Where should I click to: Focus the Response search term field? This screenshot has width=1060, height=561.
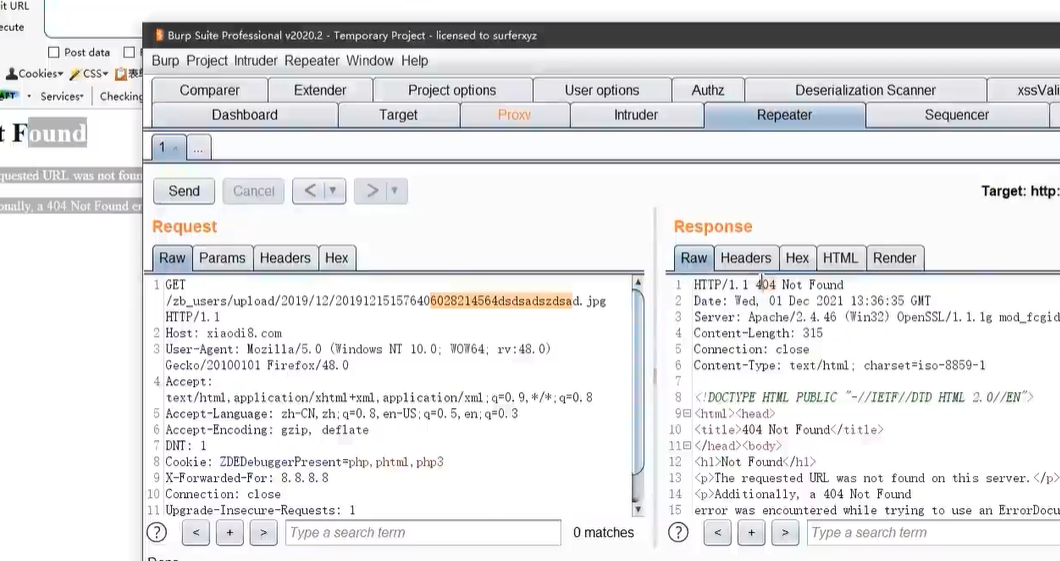click(934, 533)
